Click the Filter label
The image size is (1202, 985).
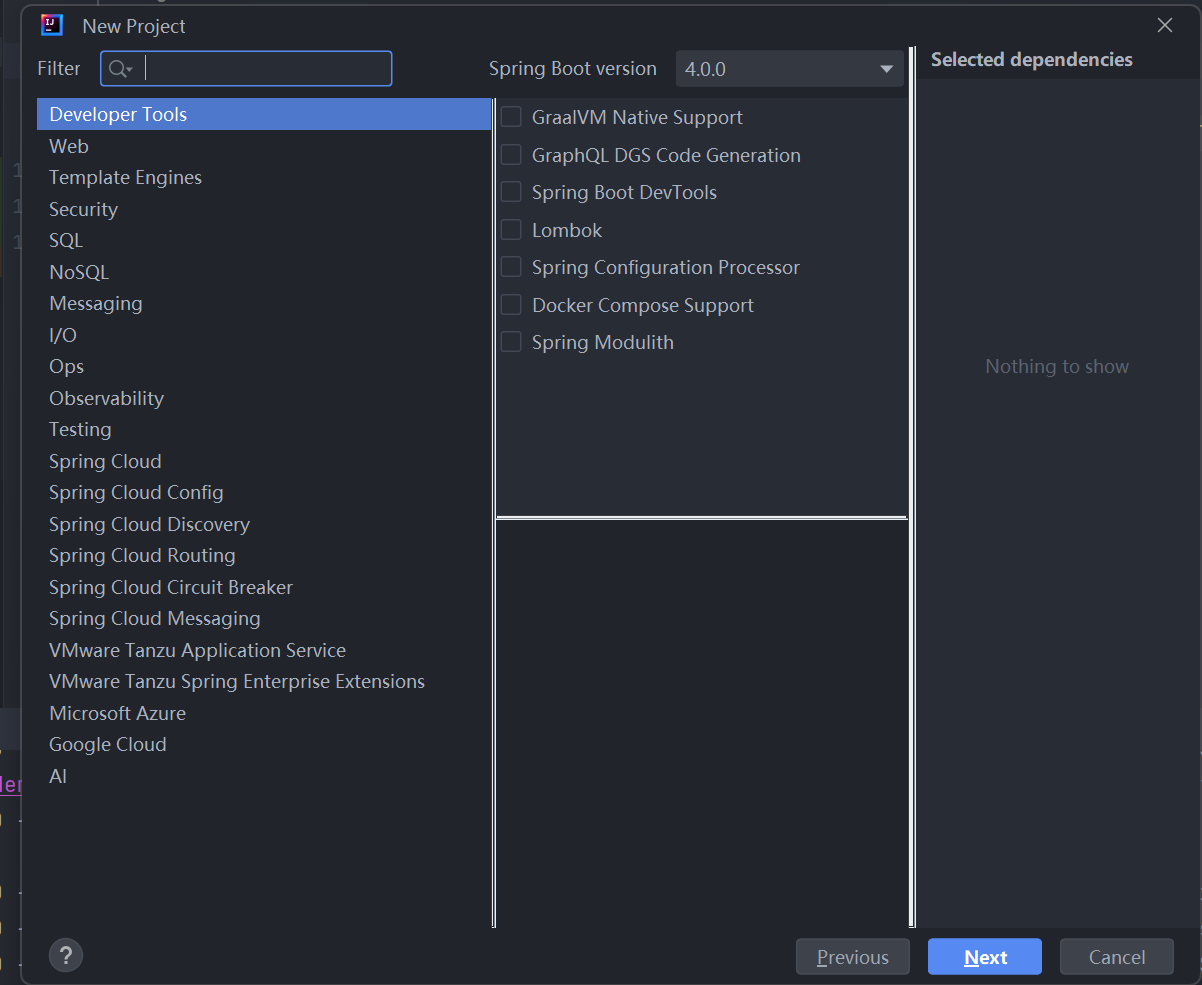point(59,69)
